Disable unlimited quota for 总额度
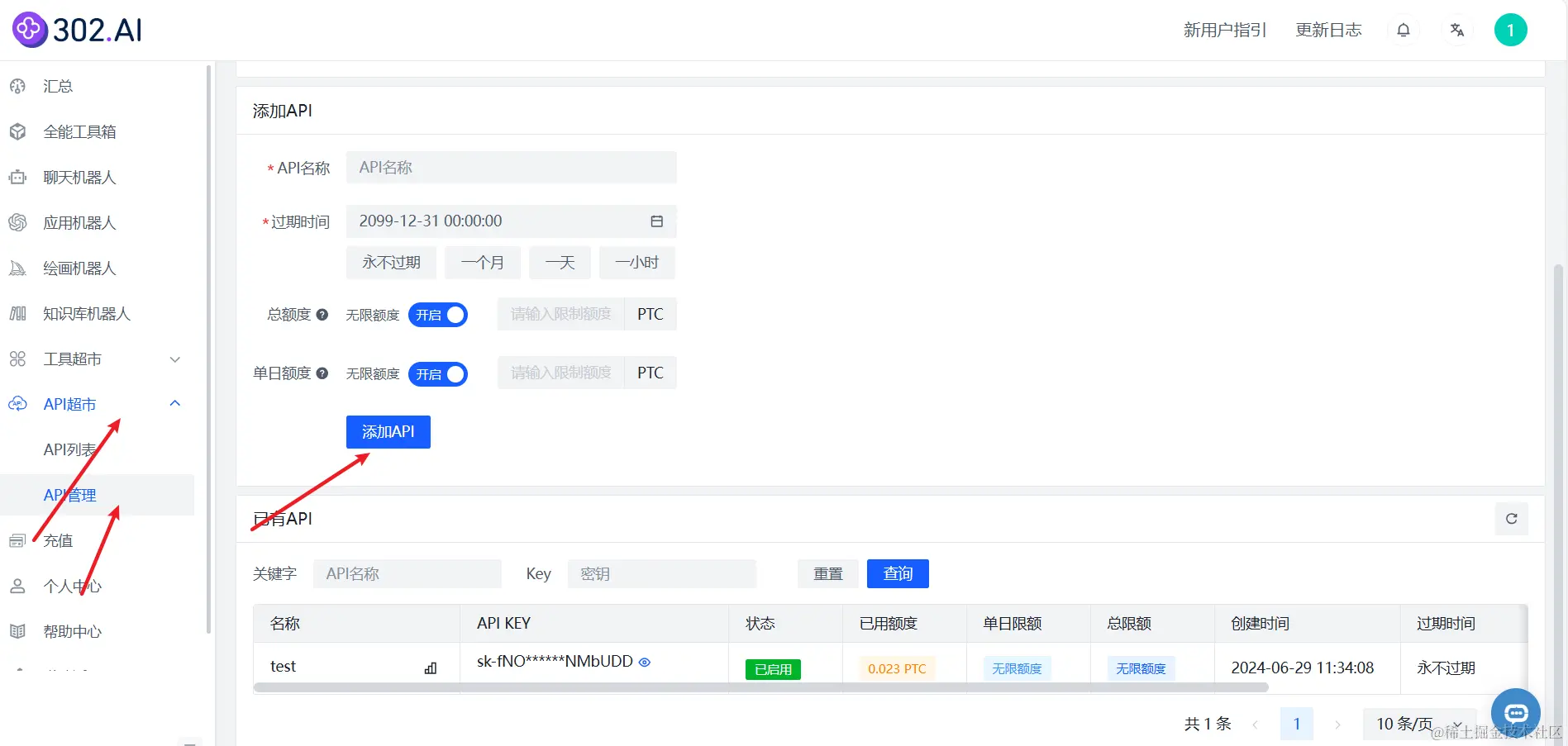The image size is (1568, 746). point(438,314)
